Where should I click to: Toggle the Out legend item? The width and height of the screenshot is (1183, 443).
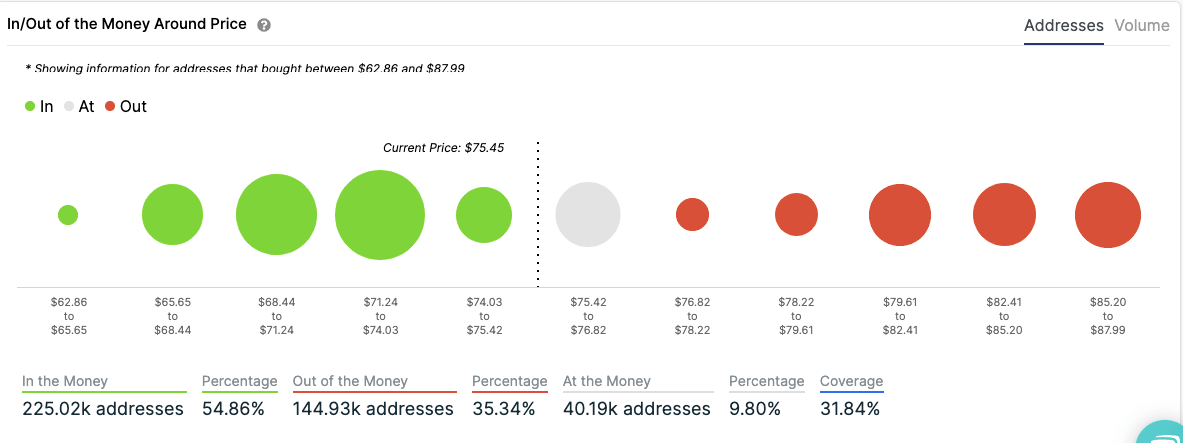pyautogui.click(x=125, y=106)
